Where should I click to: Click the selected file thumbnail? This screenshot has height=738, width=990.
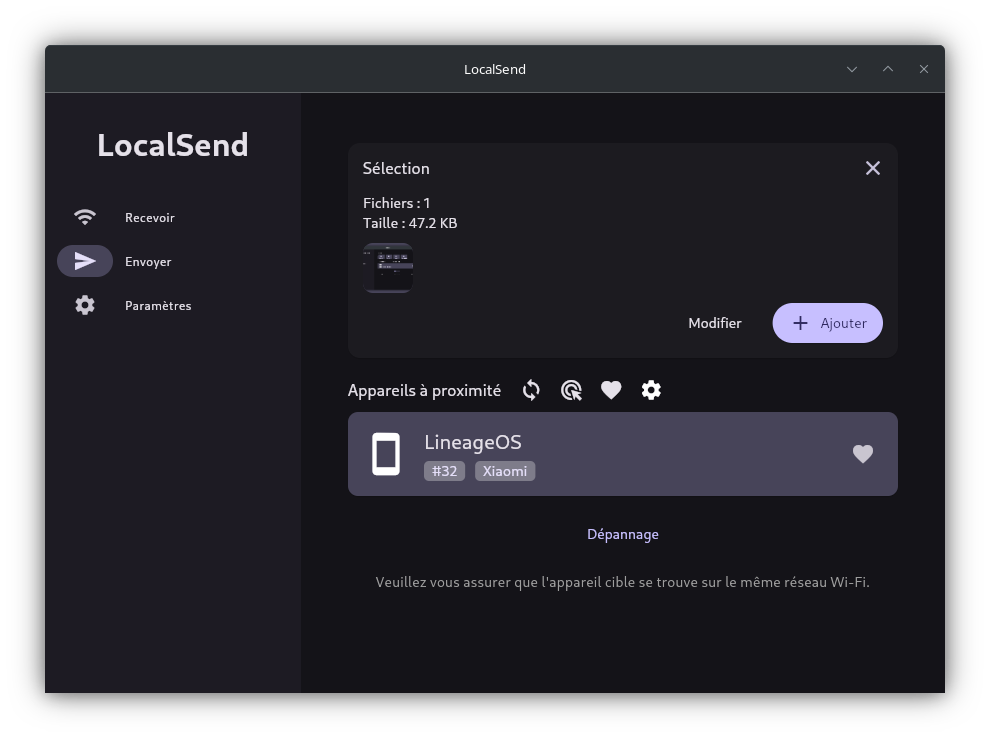(x=388, y=268)
